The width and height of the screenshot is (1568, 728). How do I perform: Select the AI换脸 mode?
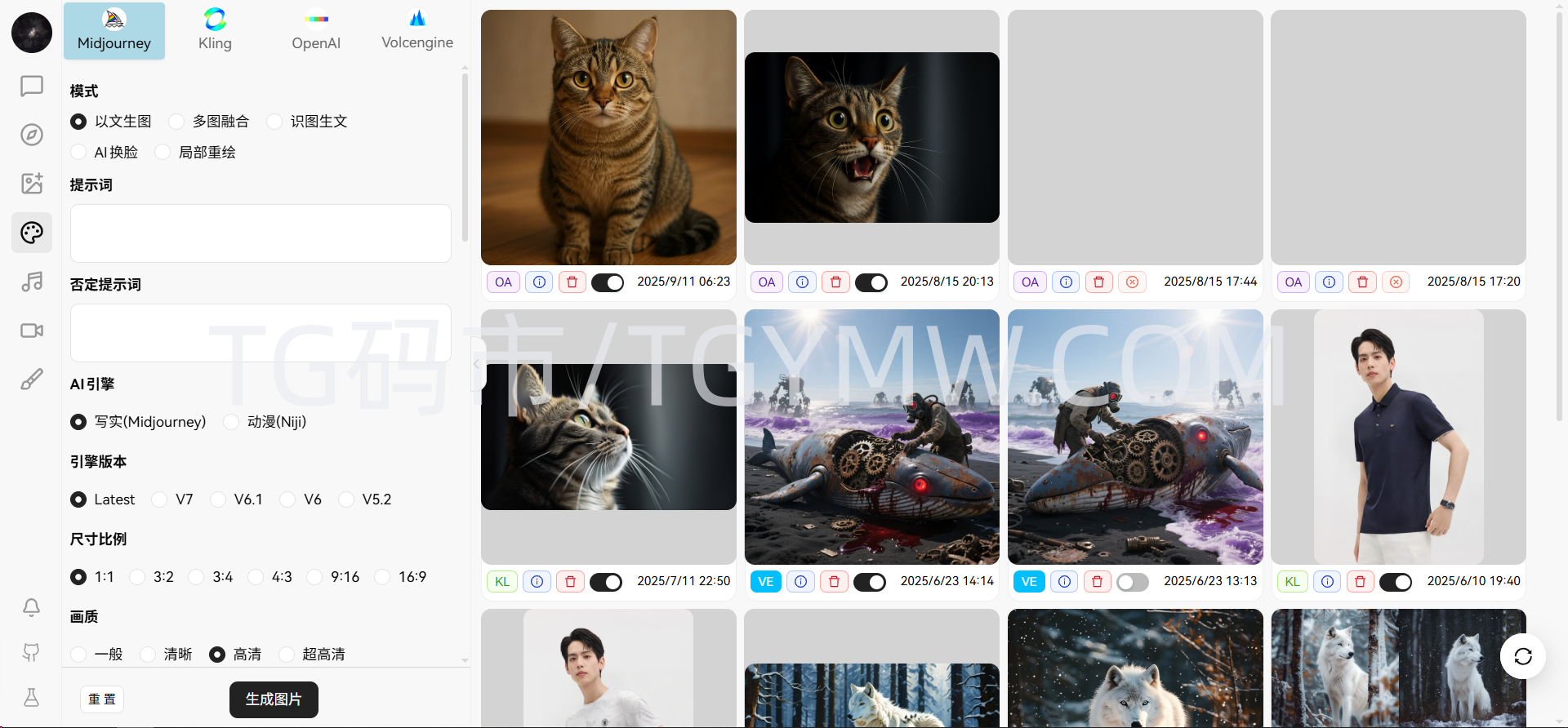(105, 153)
